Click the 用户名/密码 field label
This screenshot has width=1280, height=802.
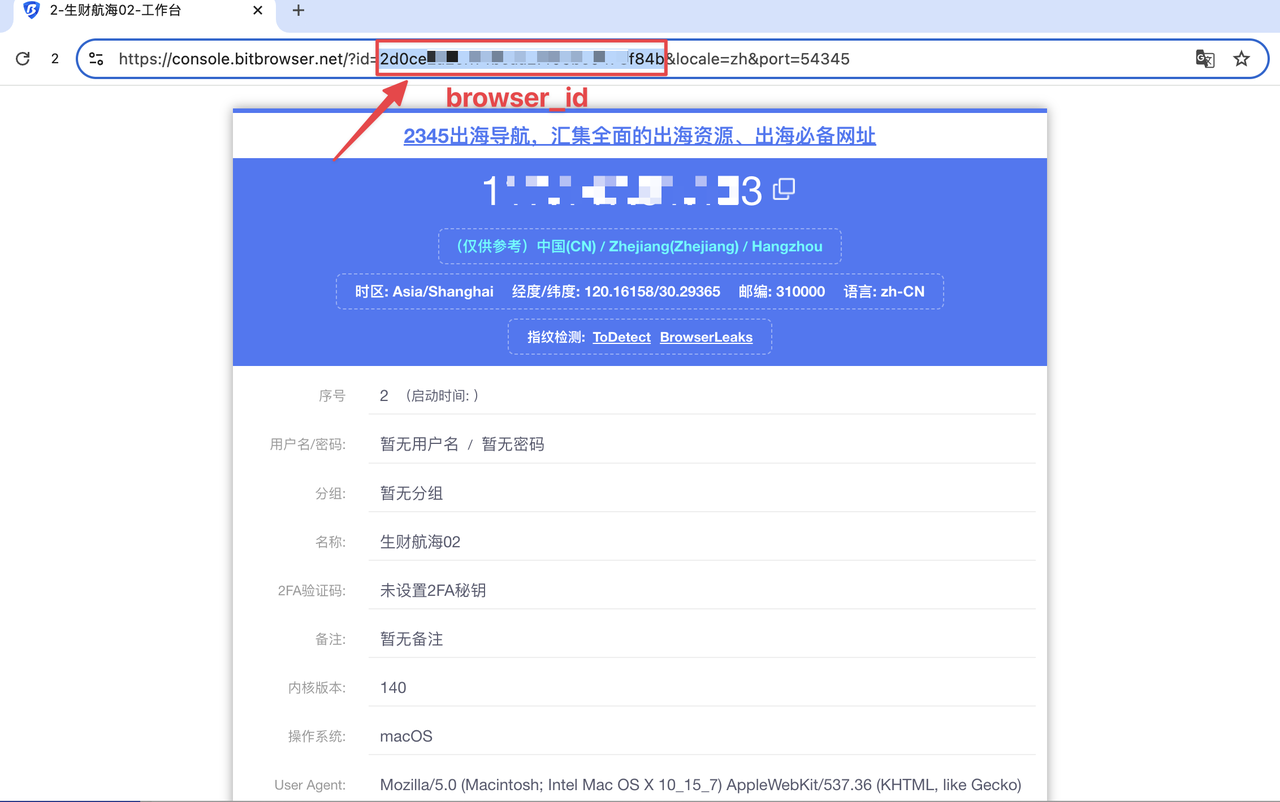[308, 444]
